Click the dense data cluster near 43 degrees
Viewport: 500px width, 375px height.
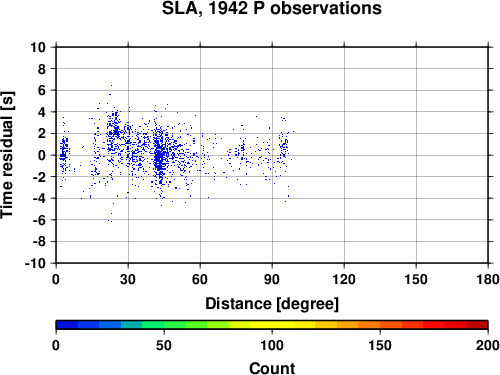pyautogui.click(x=159, y=157)
